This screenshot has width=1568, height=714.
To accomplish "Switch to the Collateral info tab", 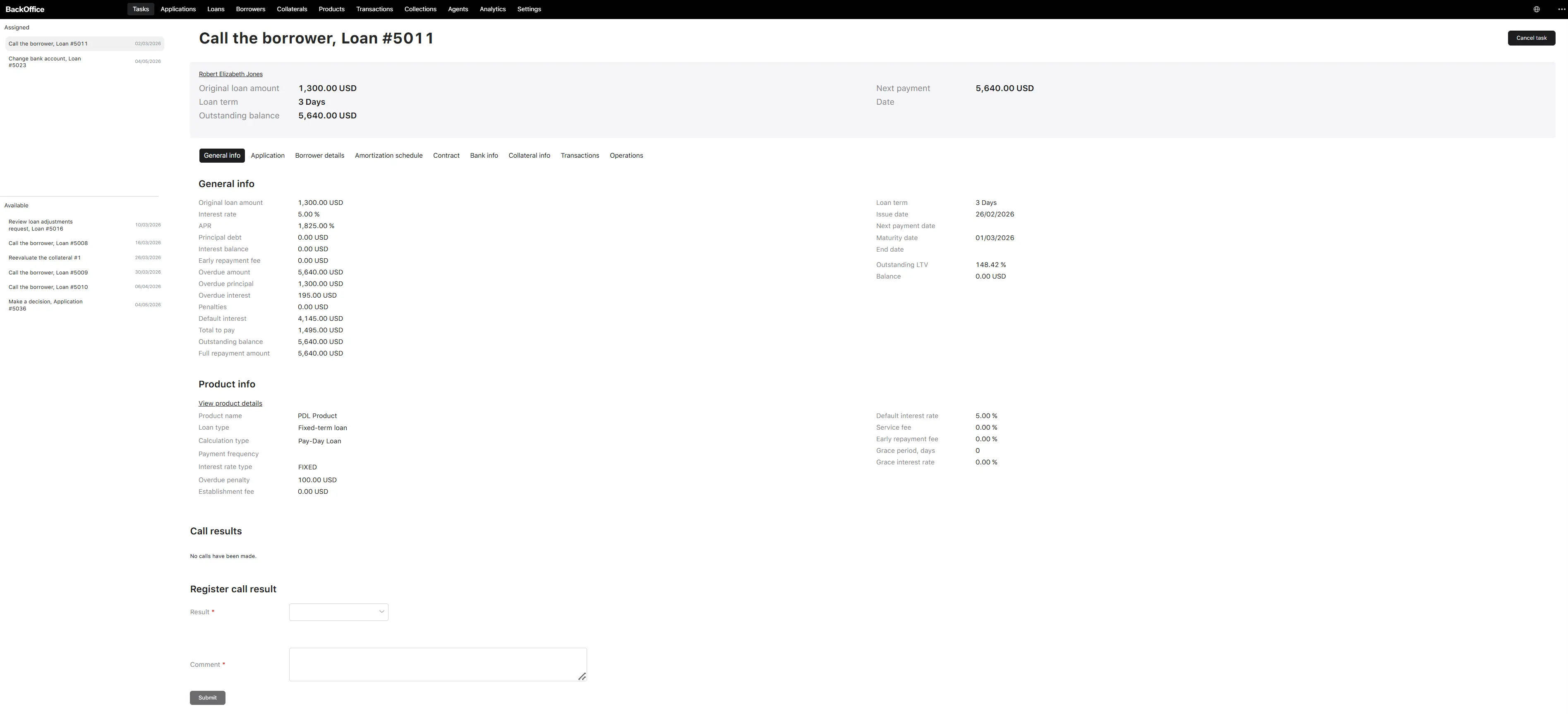I will [529, 155].
